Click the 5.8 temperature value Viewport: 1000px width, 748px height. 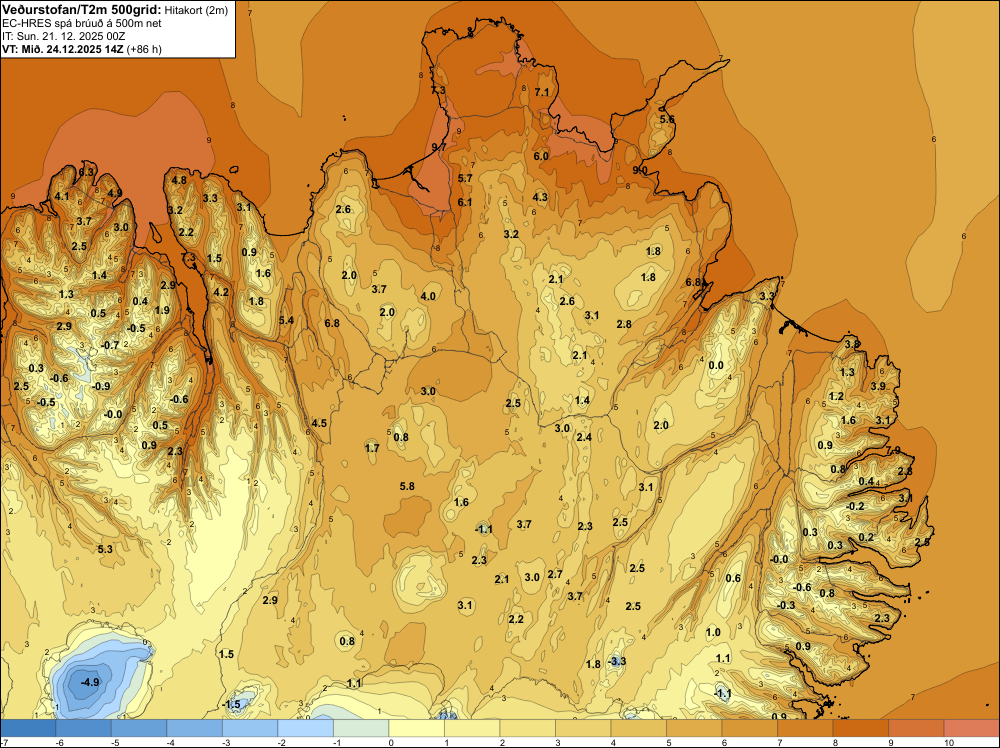tap(407, 487)
